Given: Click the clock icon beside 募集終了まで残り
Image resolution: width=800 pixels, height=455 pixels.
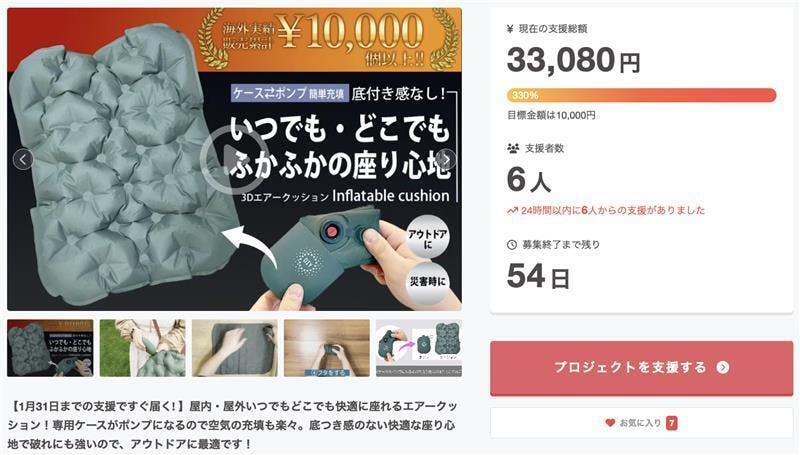Looking at the screenshot, I should pyautogui.click(x=512, y=244).
